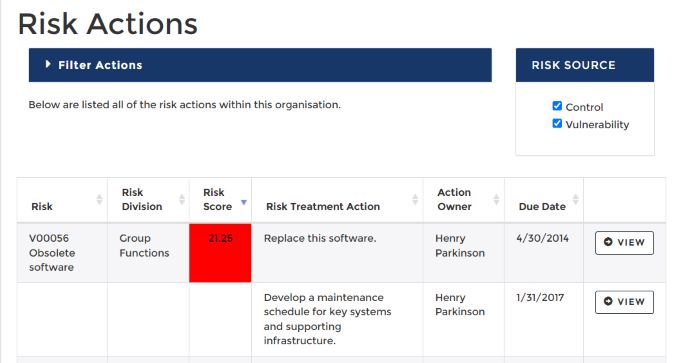View the Replace this software action
The image size is (676, 363).
pos(624,243)
